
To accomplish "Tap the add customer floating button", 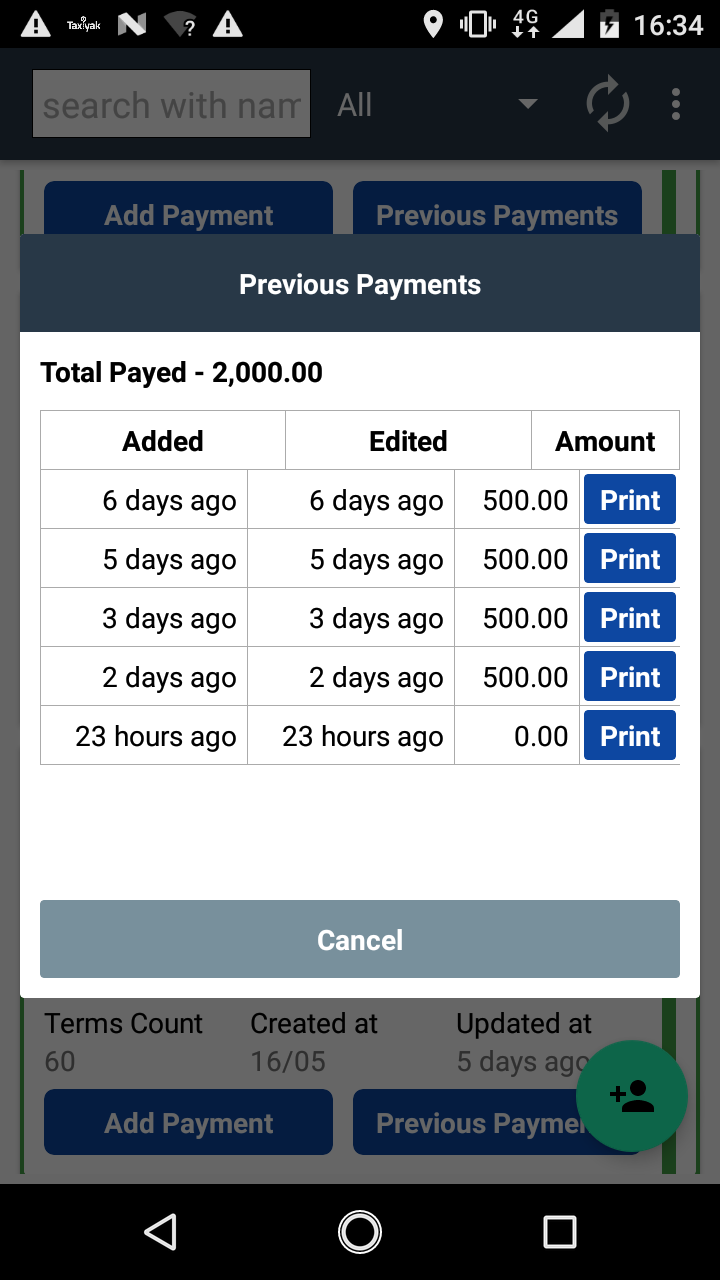I will point(632,1096).
